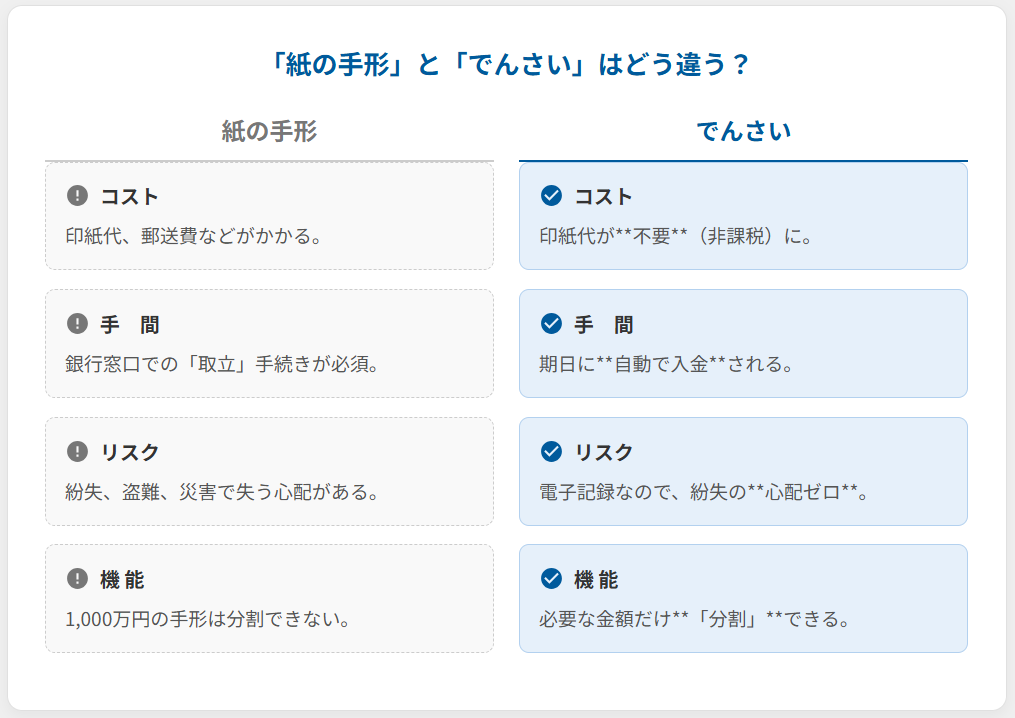Click the text 印紙代、郵送費などがかかる。

(193, 237)
